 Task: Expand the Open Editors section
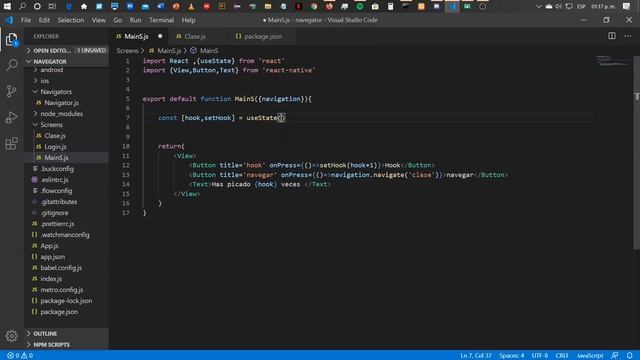[x=67, y=51]
